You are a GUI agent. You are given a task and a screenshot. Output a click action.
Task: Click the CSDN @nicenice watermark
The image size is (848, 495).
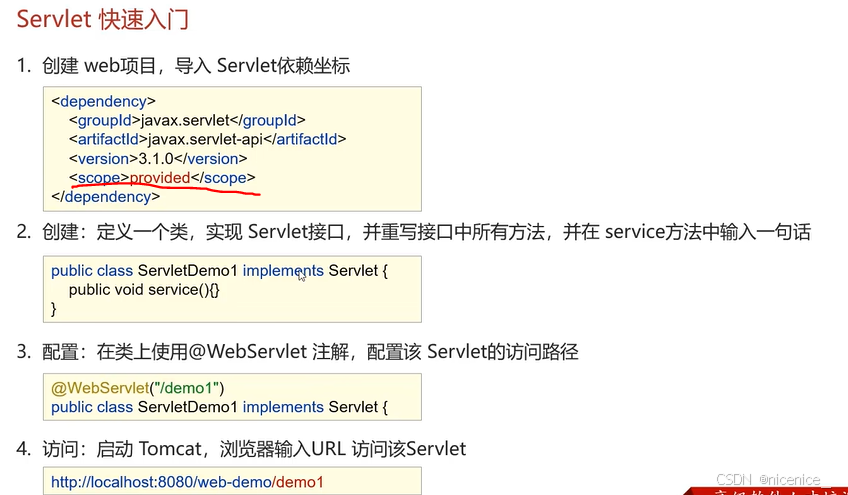point(768,479)
